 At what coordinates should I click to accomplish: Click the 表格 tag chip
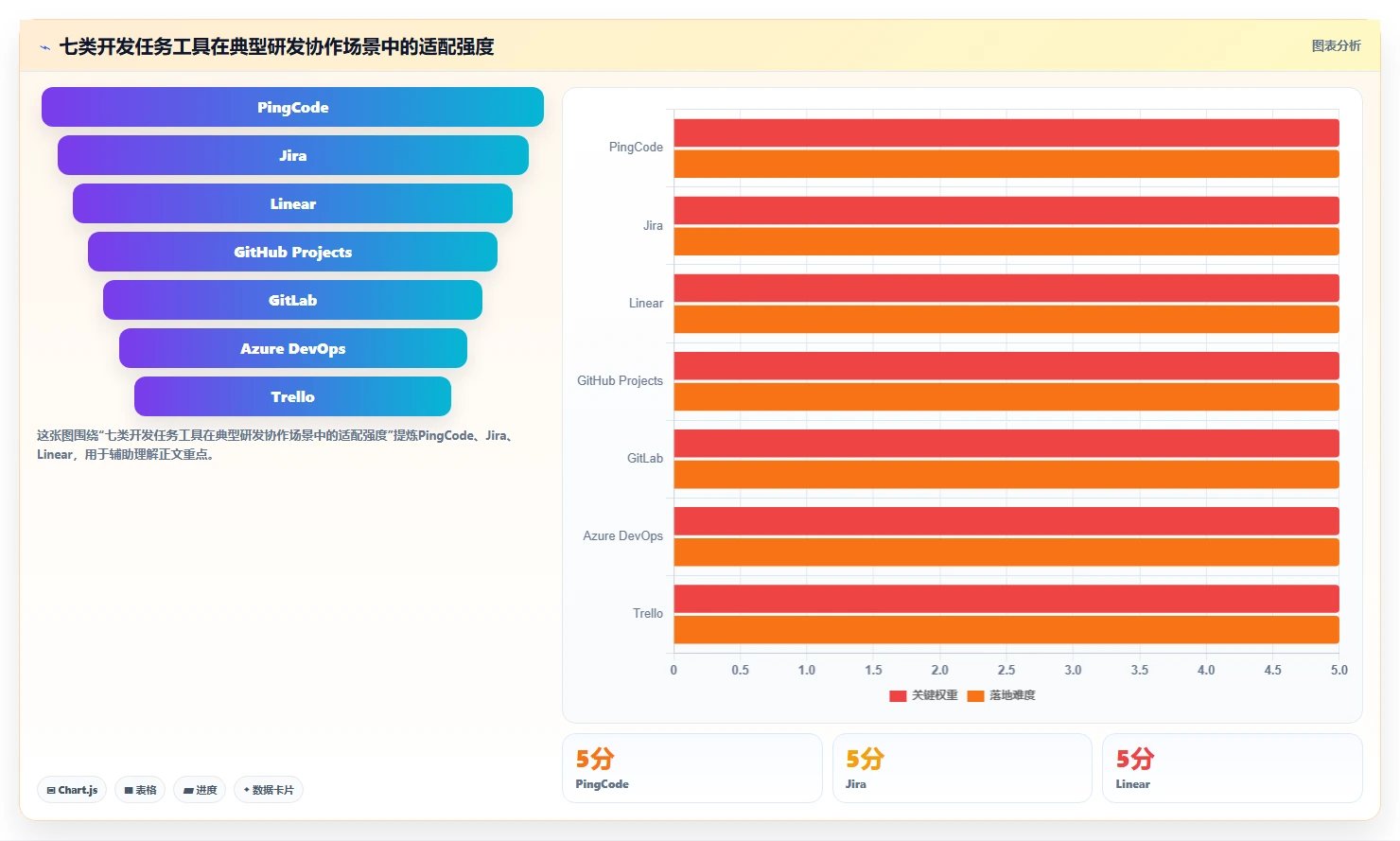coord(140,790)
